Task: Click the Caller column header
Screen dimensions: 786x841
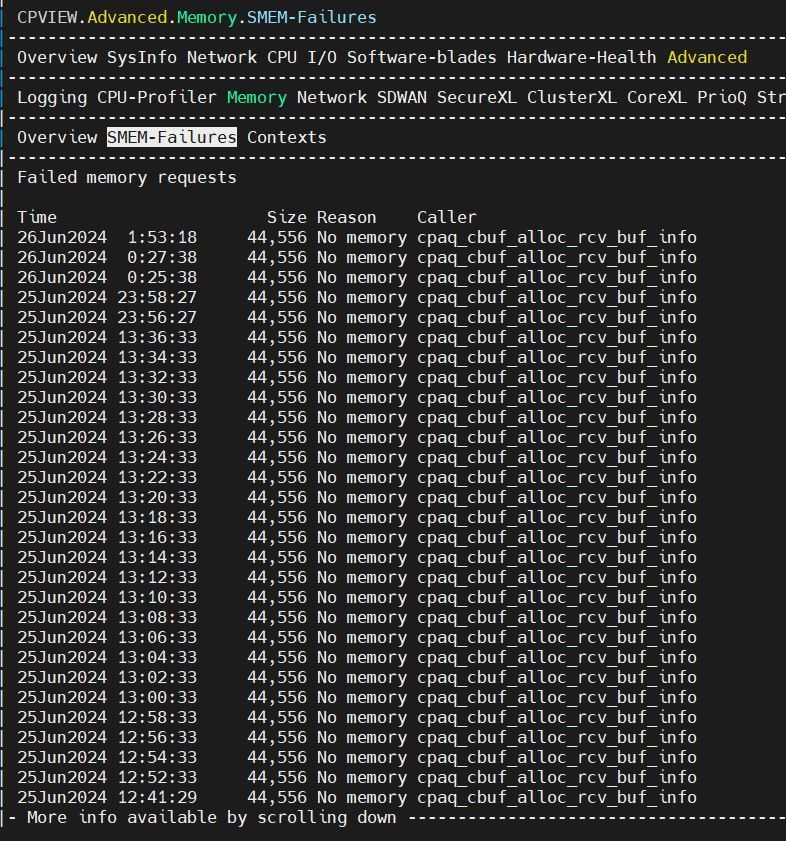Action: tap(446, 217)
